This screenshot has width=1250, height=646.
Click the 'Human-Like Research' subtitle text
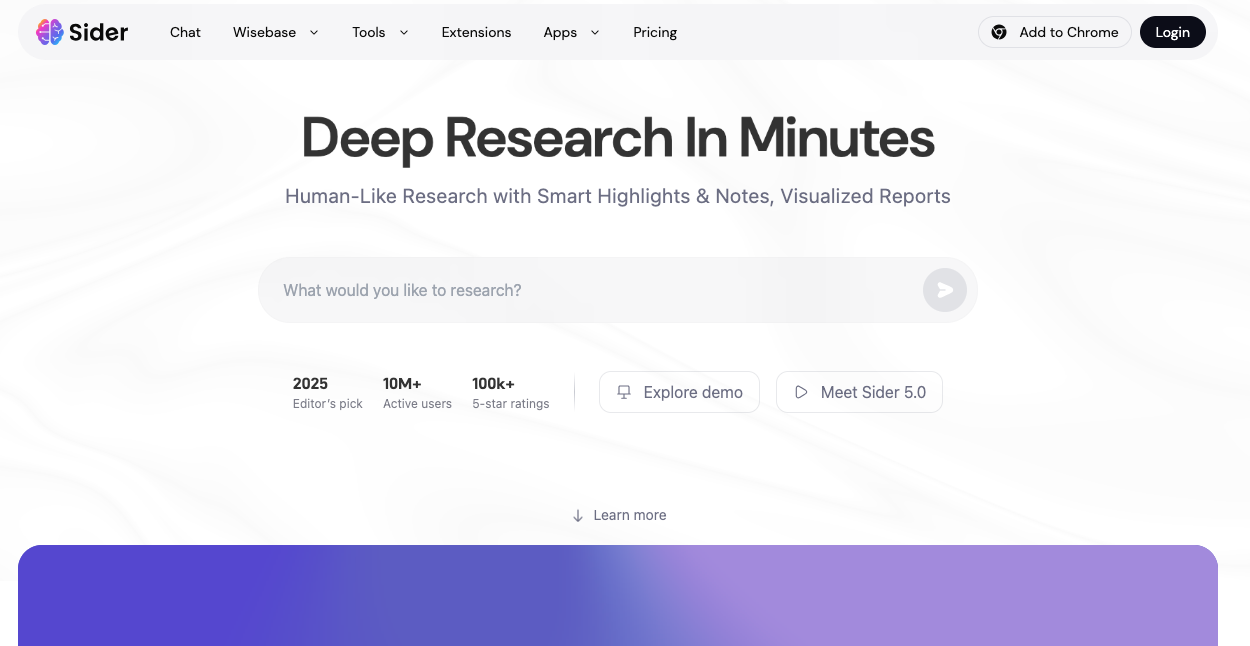click(618, 196)
